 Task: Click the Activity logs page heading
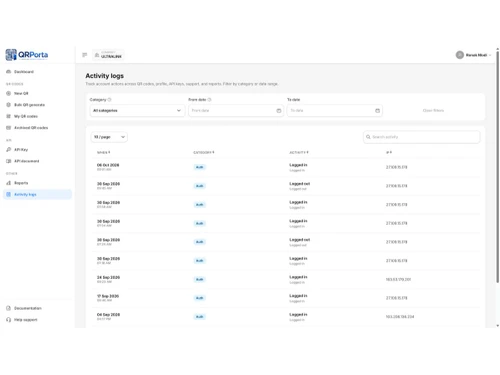click(x=105, y=76)
